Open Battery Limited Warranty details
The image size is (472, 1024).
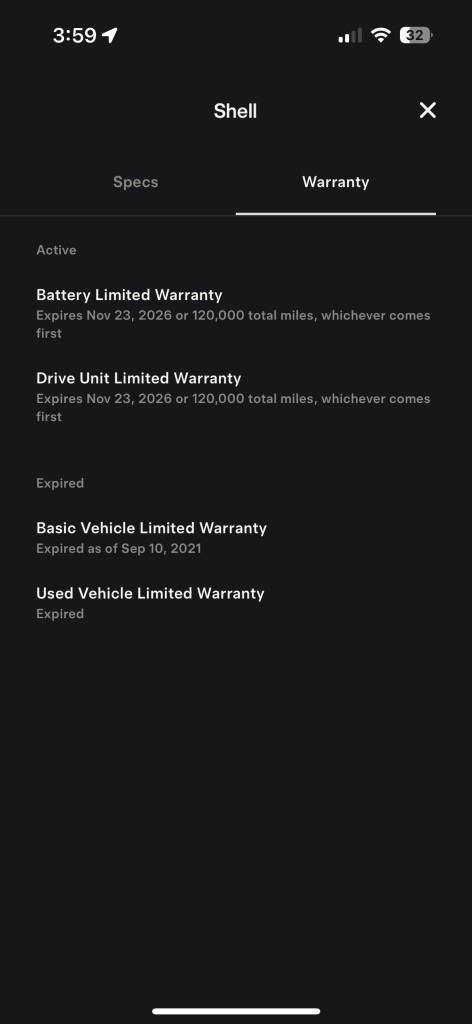pos(234,313)
